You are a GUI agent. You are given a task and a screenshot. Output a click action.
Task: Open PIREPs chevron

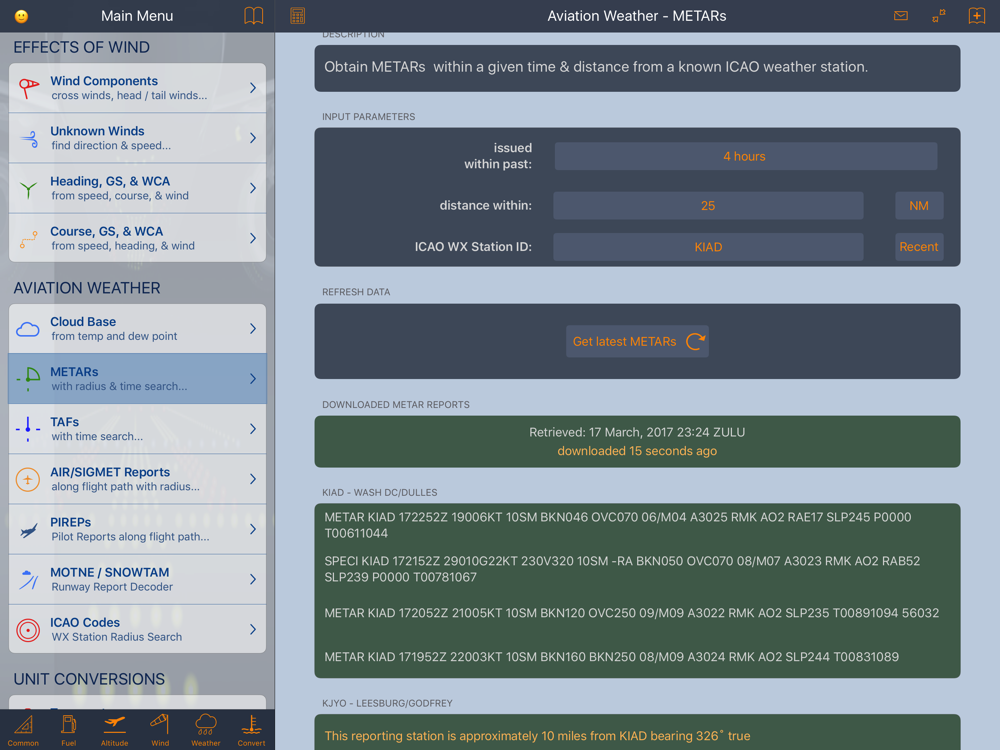pos(253,529)
